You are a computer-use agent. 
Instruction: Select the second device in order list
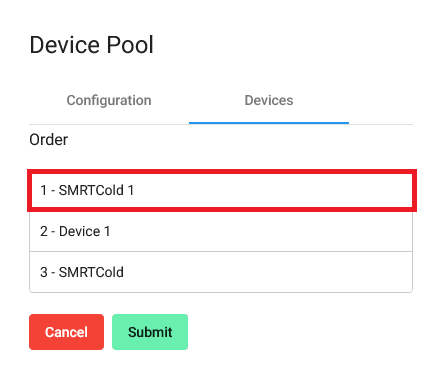coord(221,231)
